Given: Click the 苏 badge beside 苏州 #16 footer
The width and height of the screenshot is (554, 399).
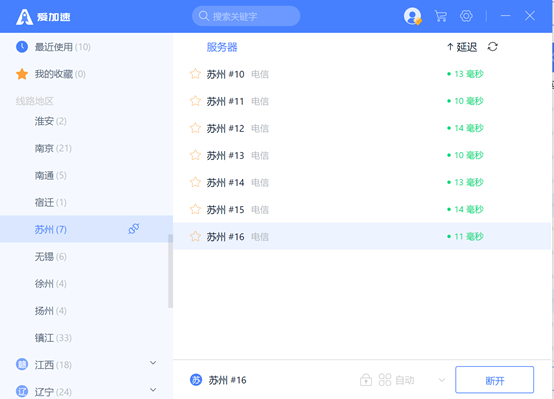Looking at the screenshot, I should (196, 380).
